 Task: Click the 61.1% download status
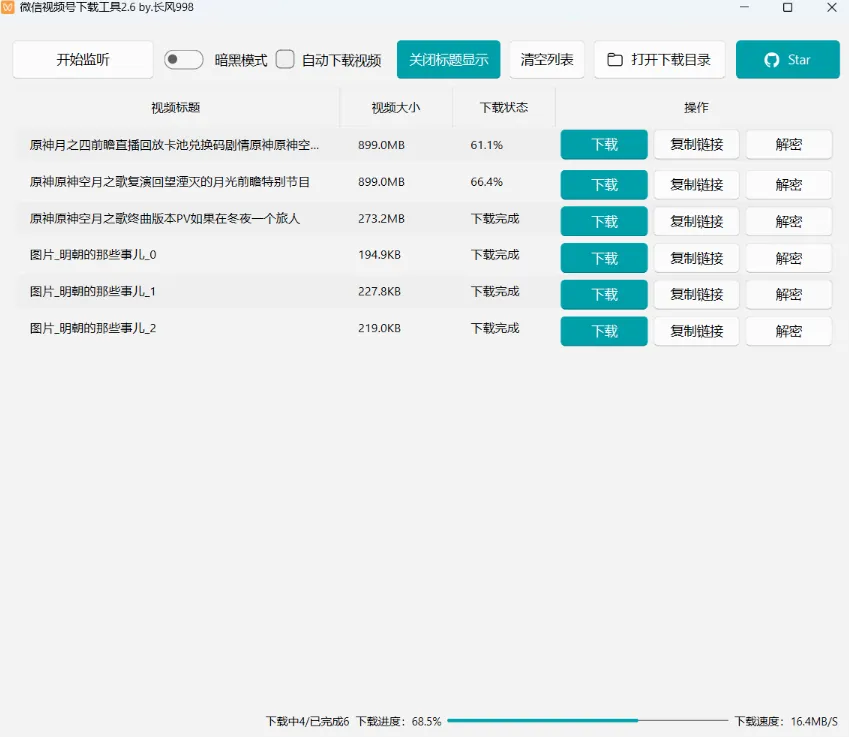click(486, 145)
